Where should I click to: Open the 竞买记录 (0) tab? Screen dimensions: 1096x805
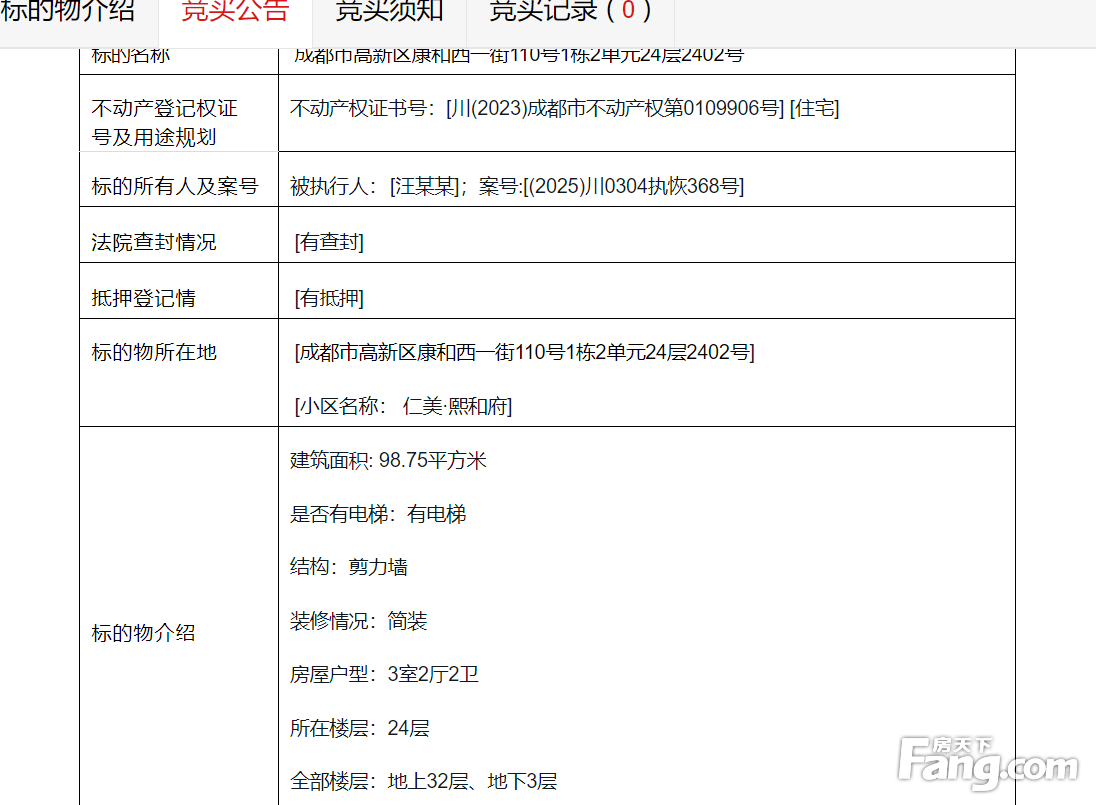pos(570,12)
